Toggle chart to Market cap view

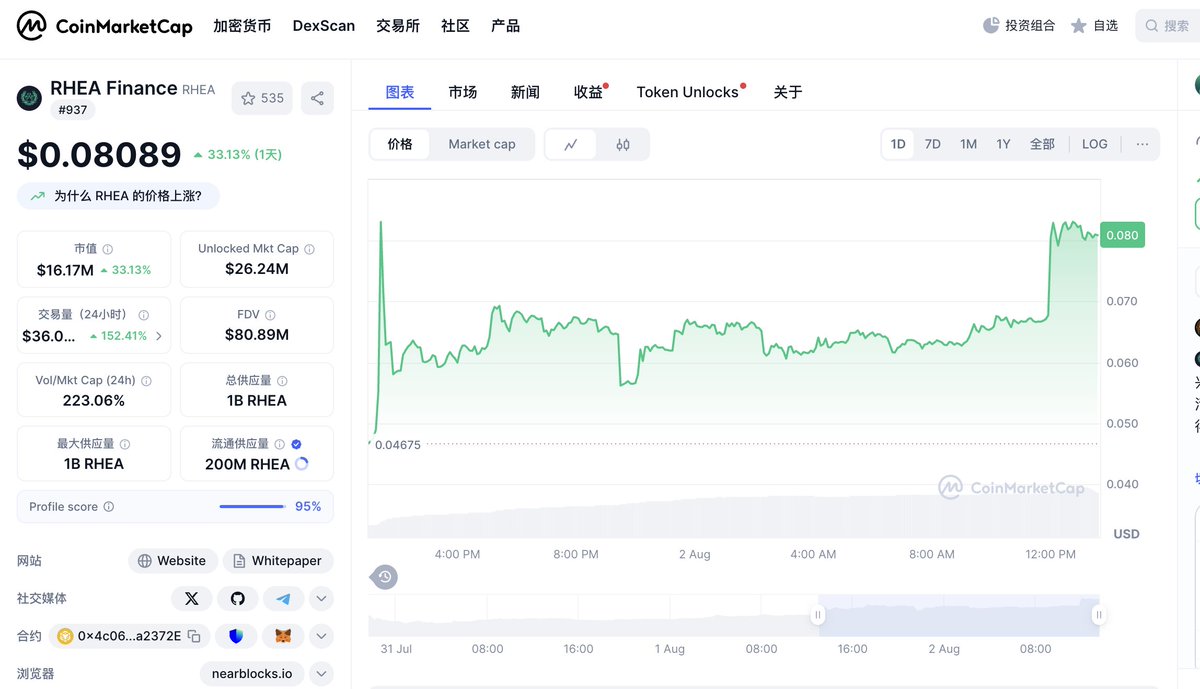pyautogui.click(x=482, y=144)
